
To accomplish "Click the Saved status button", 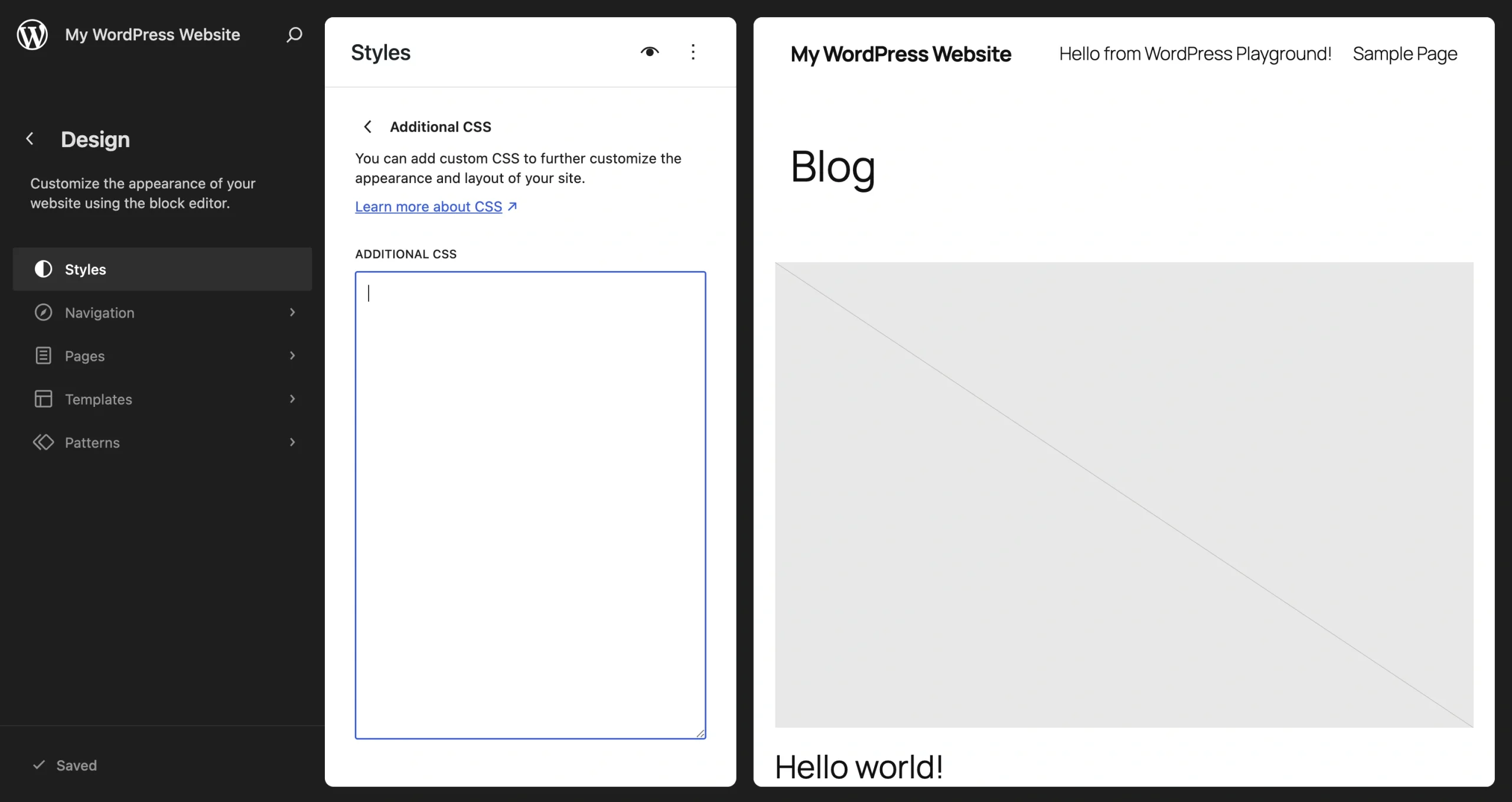I will click(64, 765).
